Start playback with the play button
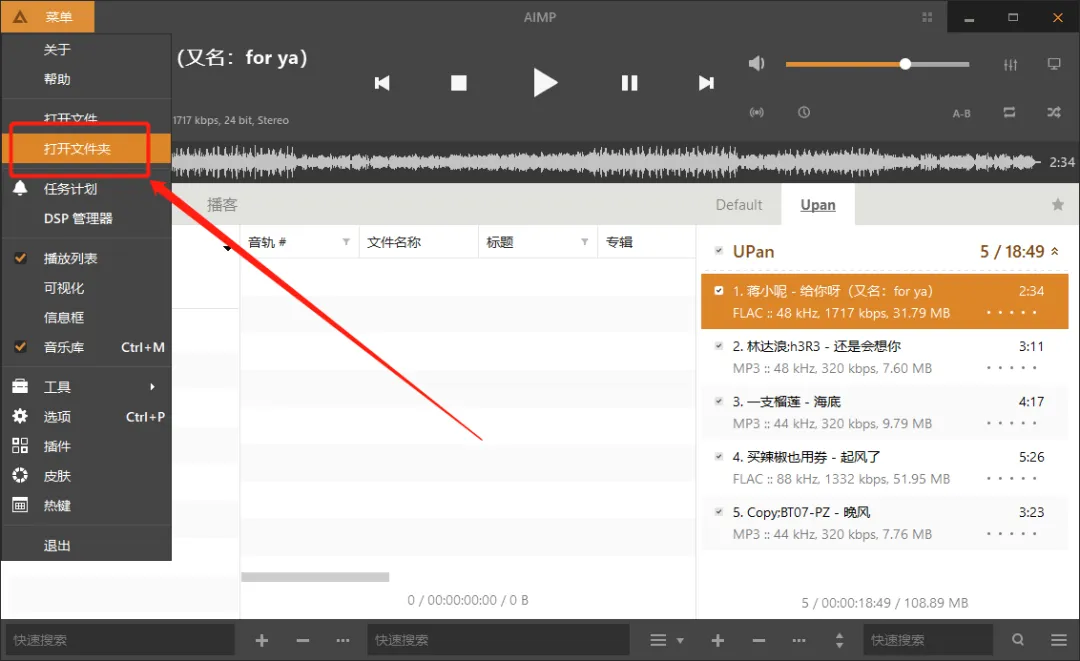The height and width of the screenshot is (661, 1080). [545, 83]
